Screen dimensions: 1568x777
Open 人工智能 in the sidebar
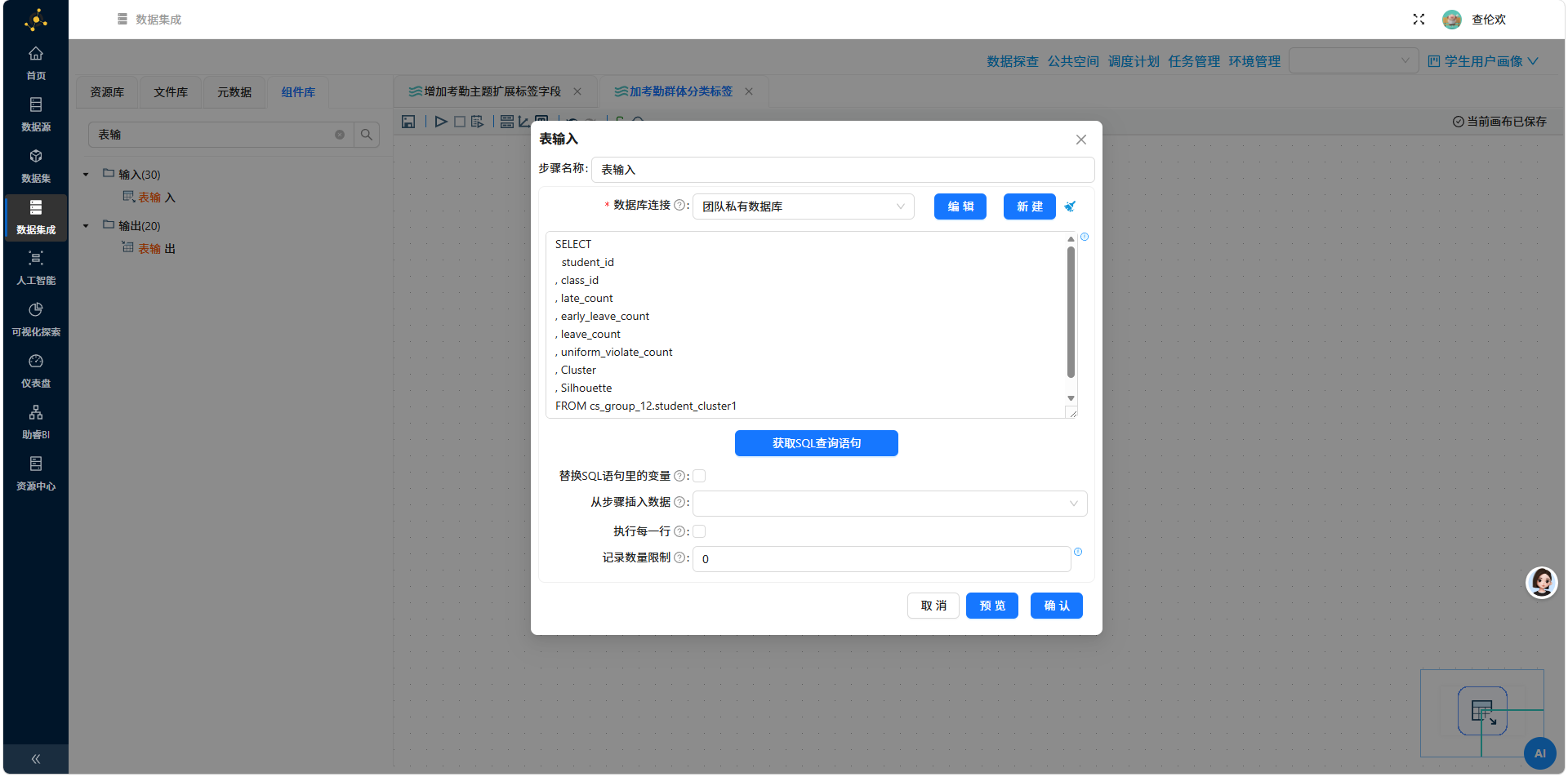36,269
